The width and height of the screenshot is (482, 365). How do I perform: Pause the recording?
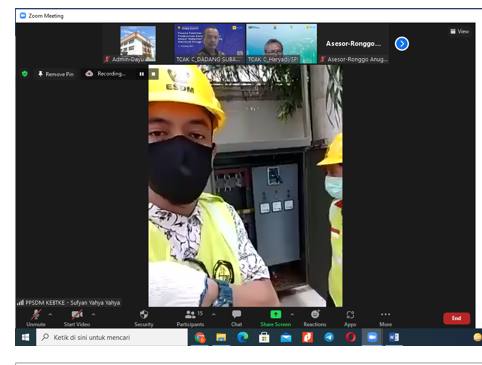(x=142, y=74)
